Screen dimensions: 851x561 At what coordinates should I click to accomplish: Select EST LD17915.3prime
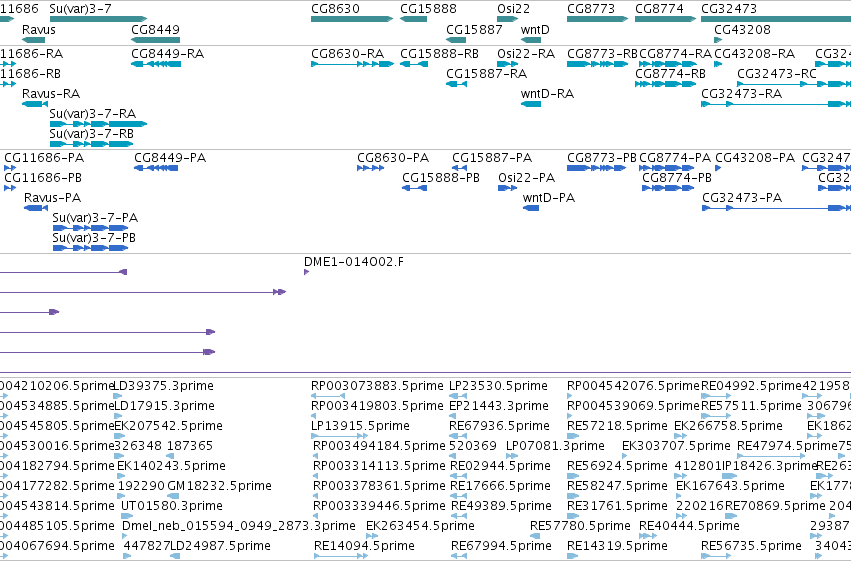164,406
